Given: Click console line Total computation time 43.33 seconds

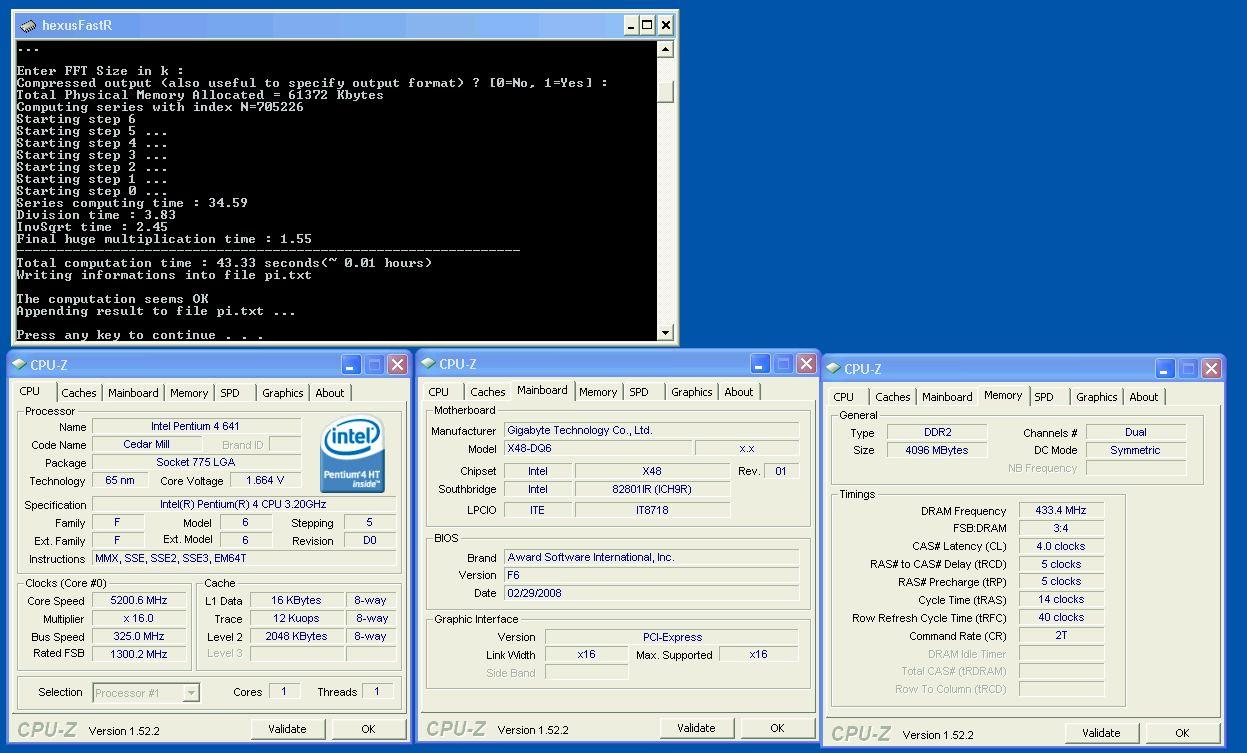Looking at the screenshot, I should [225, 263].
